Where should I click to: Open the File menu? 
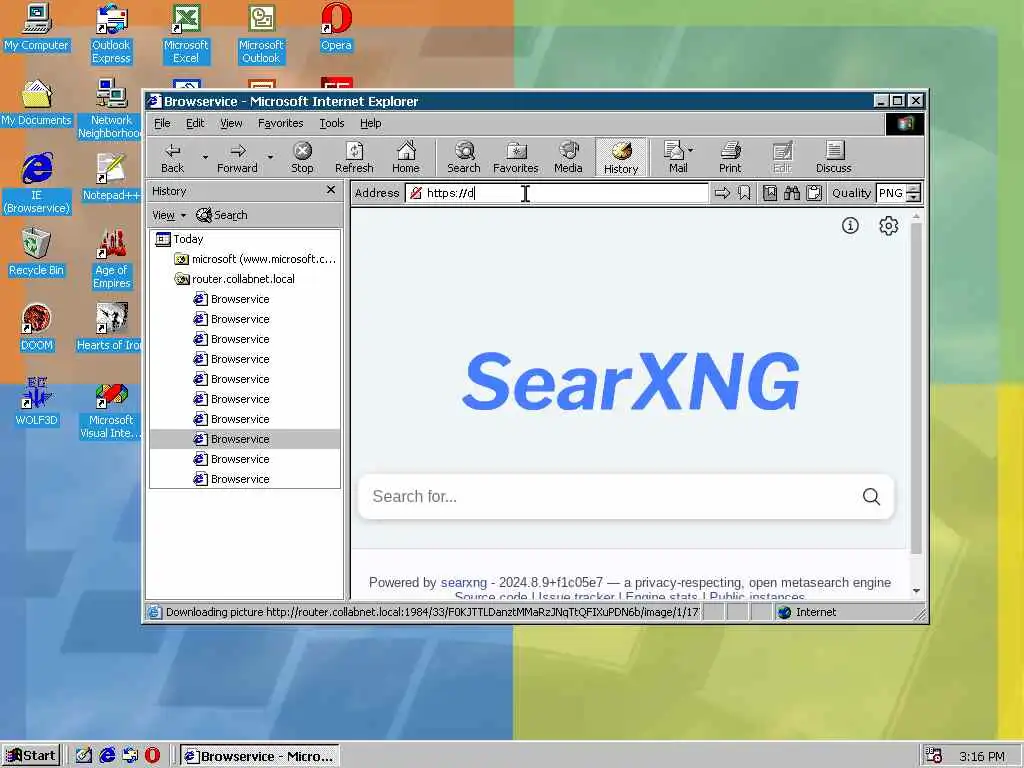162,123
